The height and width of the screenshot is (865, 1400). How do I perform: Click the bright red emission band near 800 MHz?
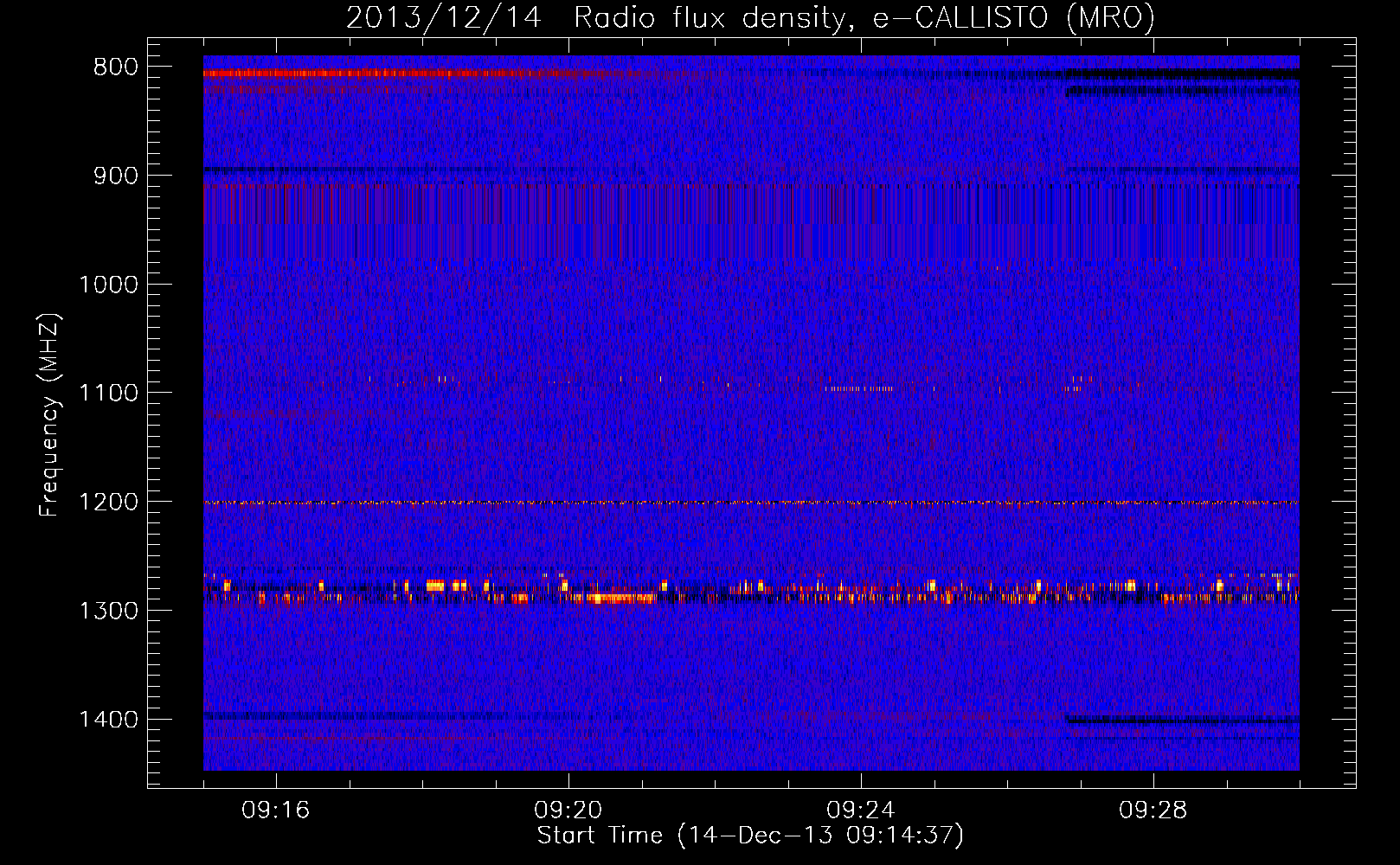pyautogui.click(x=381, y=74)
